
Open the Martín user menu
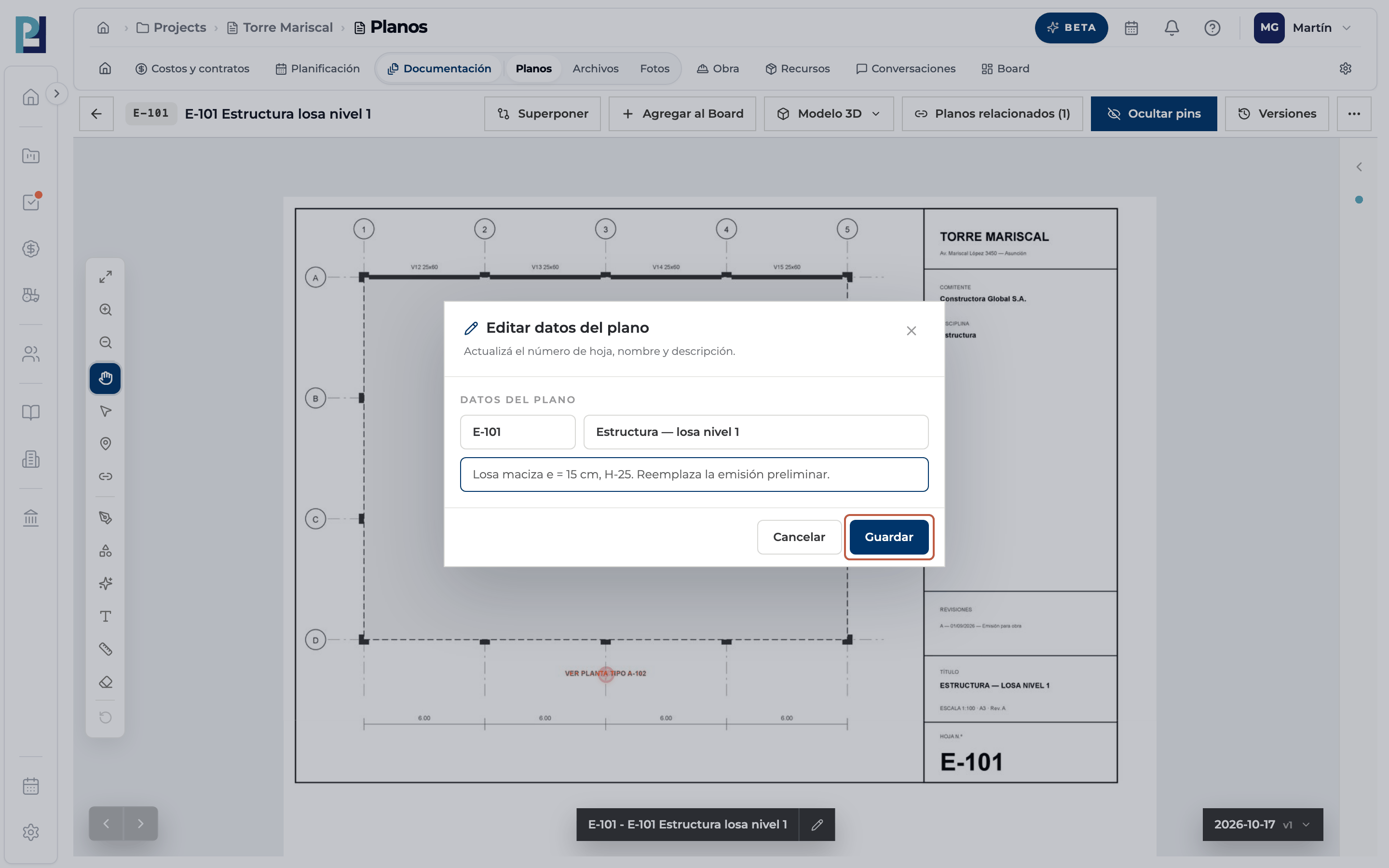1303,27
